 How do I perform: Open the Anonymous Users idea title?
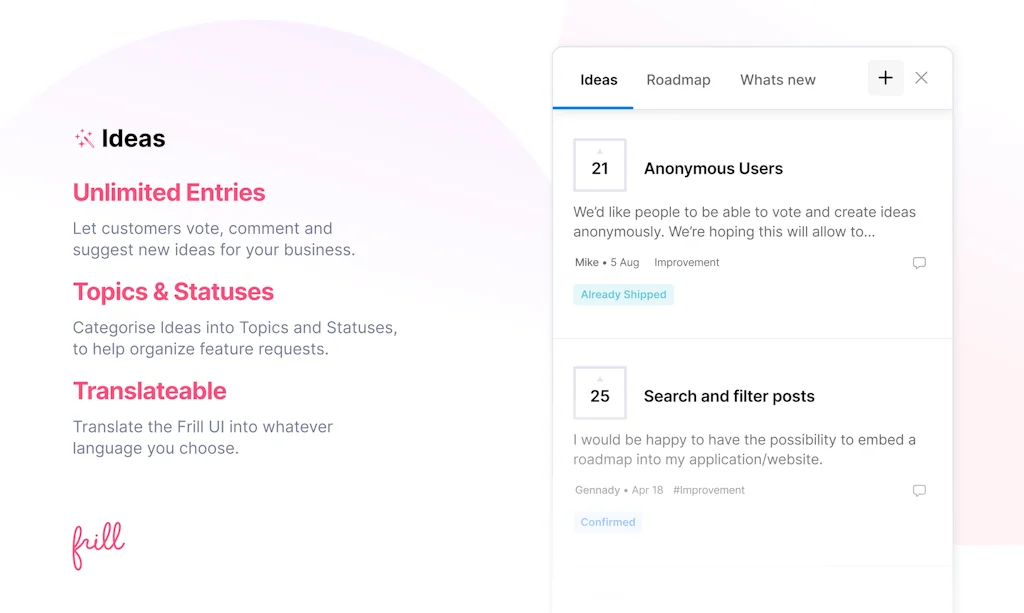pyautogui.click(x=713, y=169)
